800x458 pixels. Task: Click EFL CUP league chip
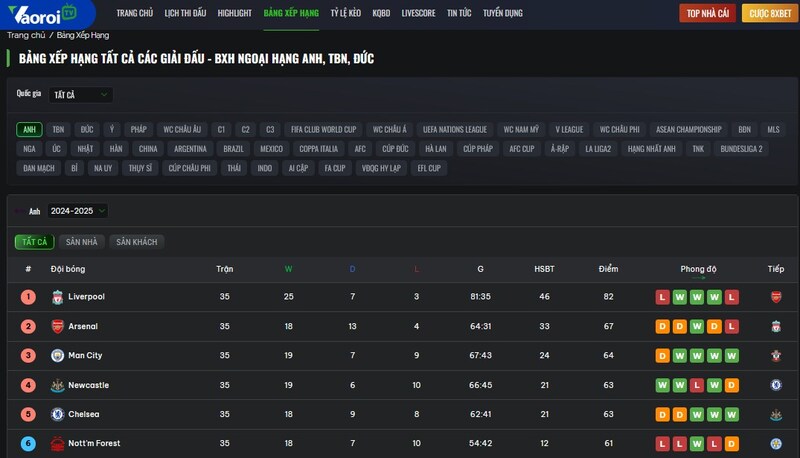point(429,168)
